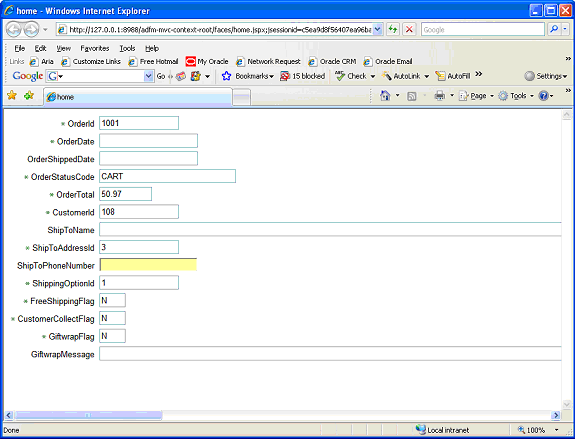This screenshot has width=575, height=439.
Task: Open the Customize Links shortcut
Action: [91, 62]
